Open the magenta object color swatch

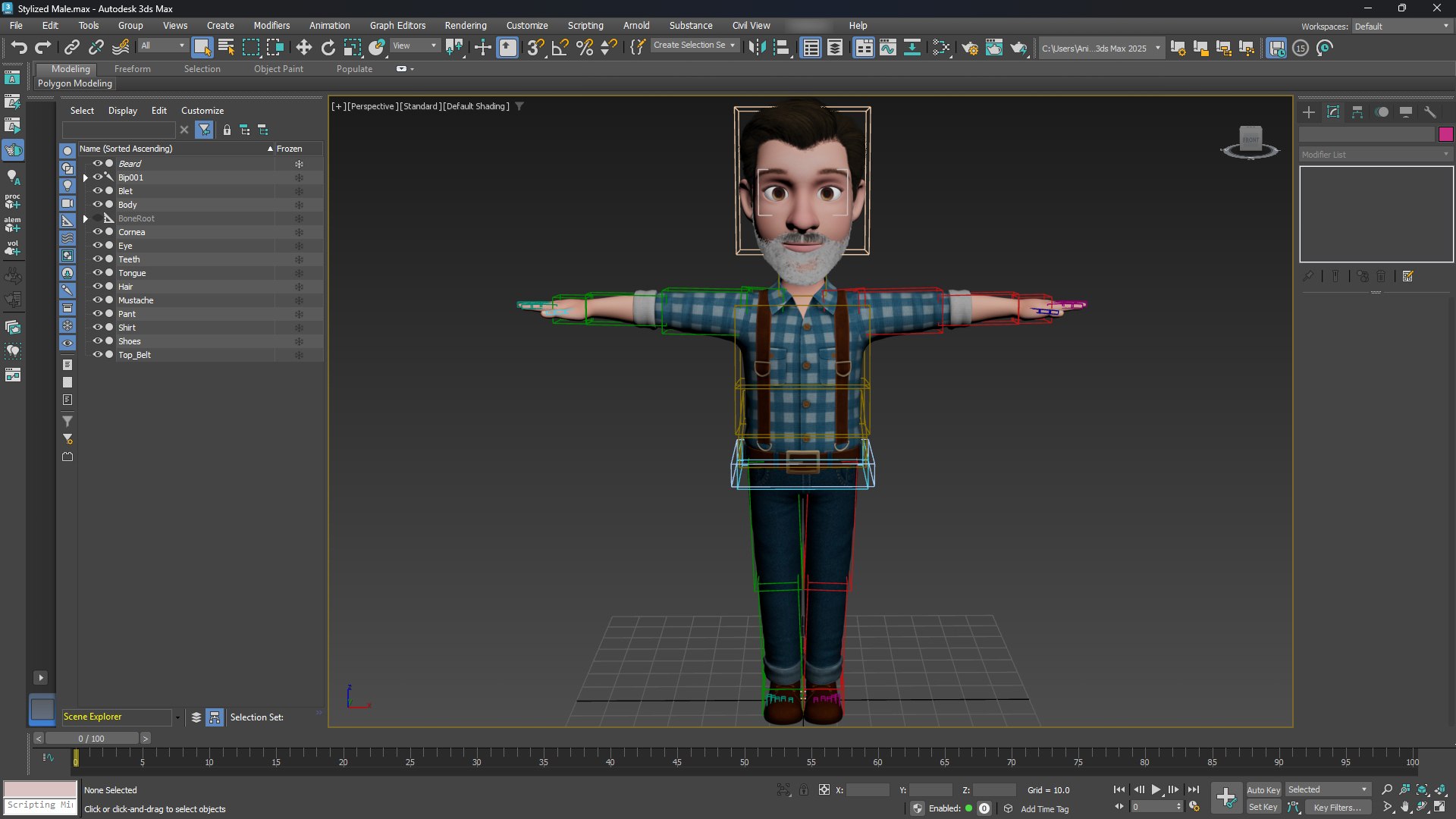1446,134
